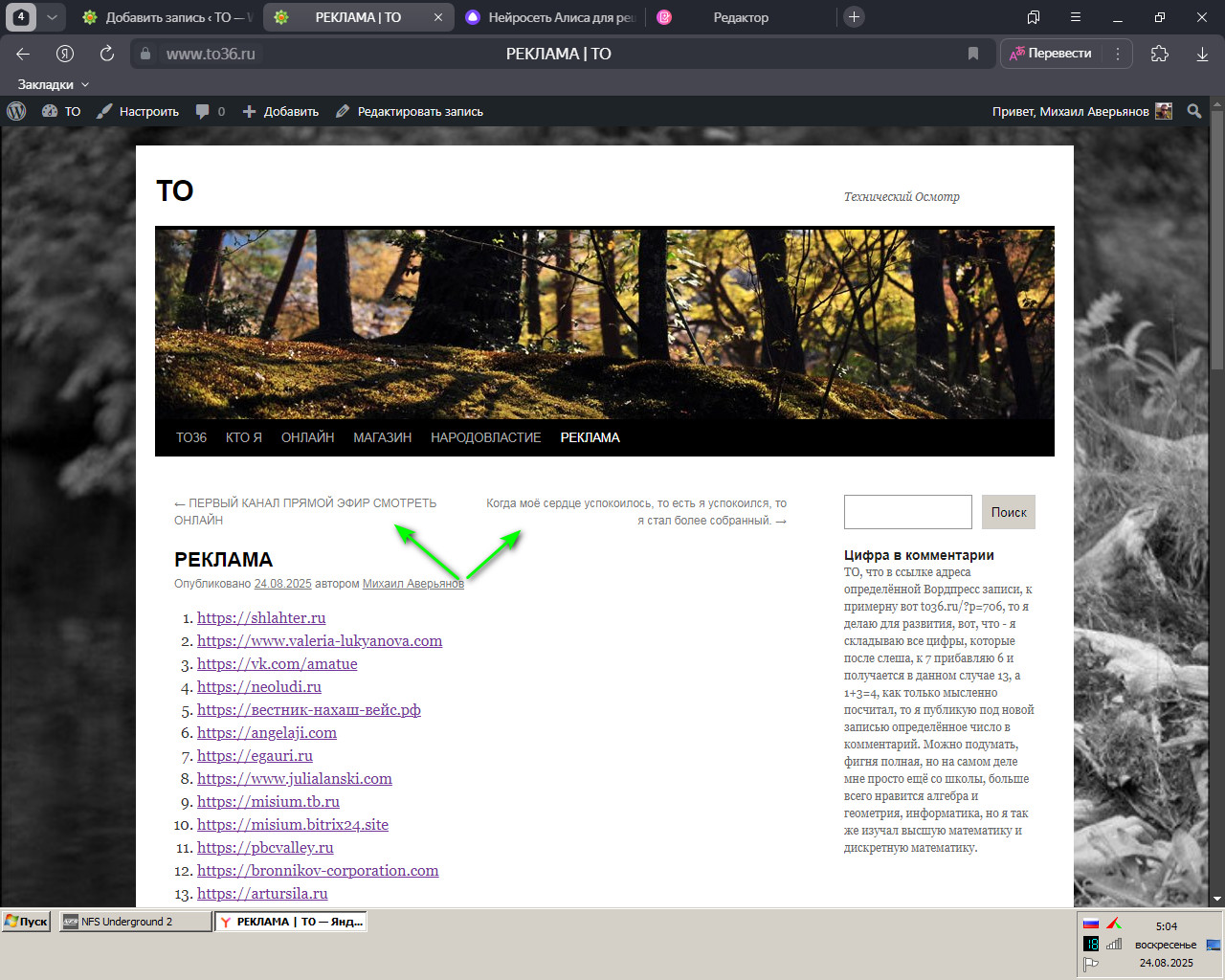This screenshot has width=1225, height=980.
Task: Click the site title "ТО" heading
Action: click(175, 190)
